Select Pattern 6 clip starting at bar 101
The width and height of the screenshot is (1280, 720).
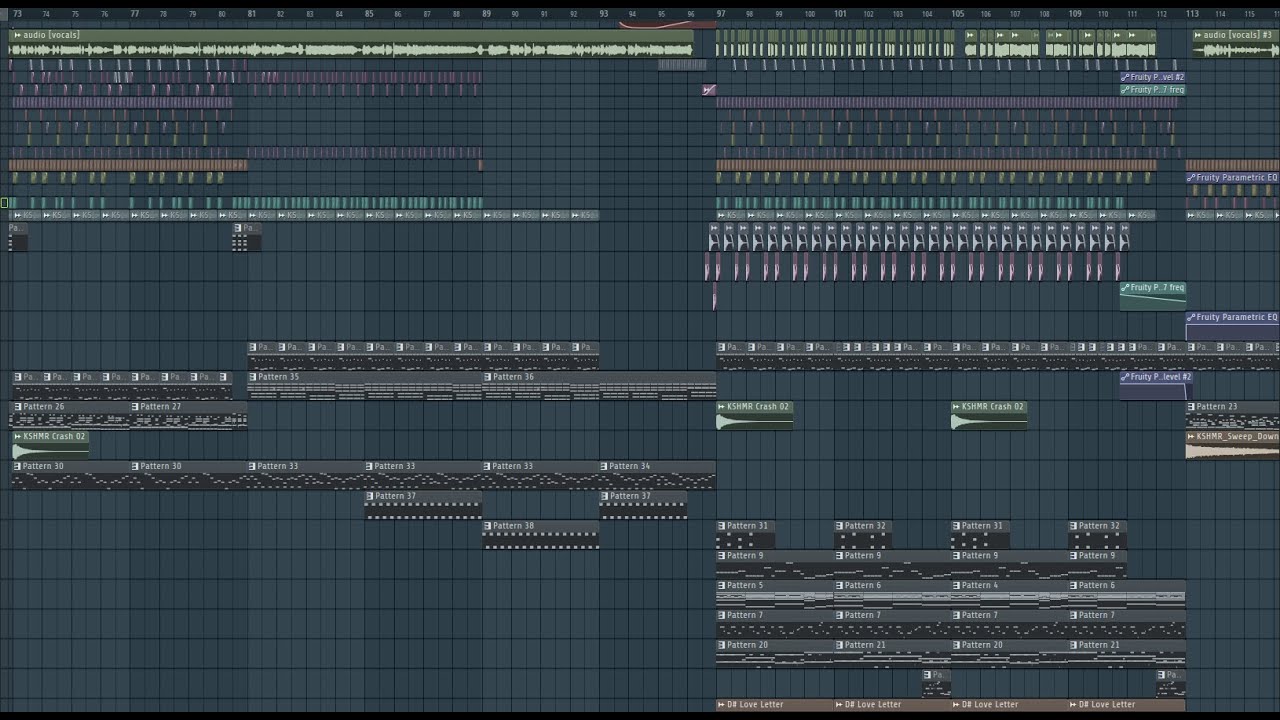892,594
